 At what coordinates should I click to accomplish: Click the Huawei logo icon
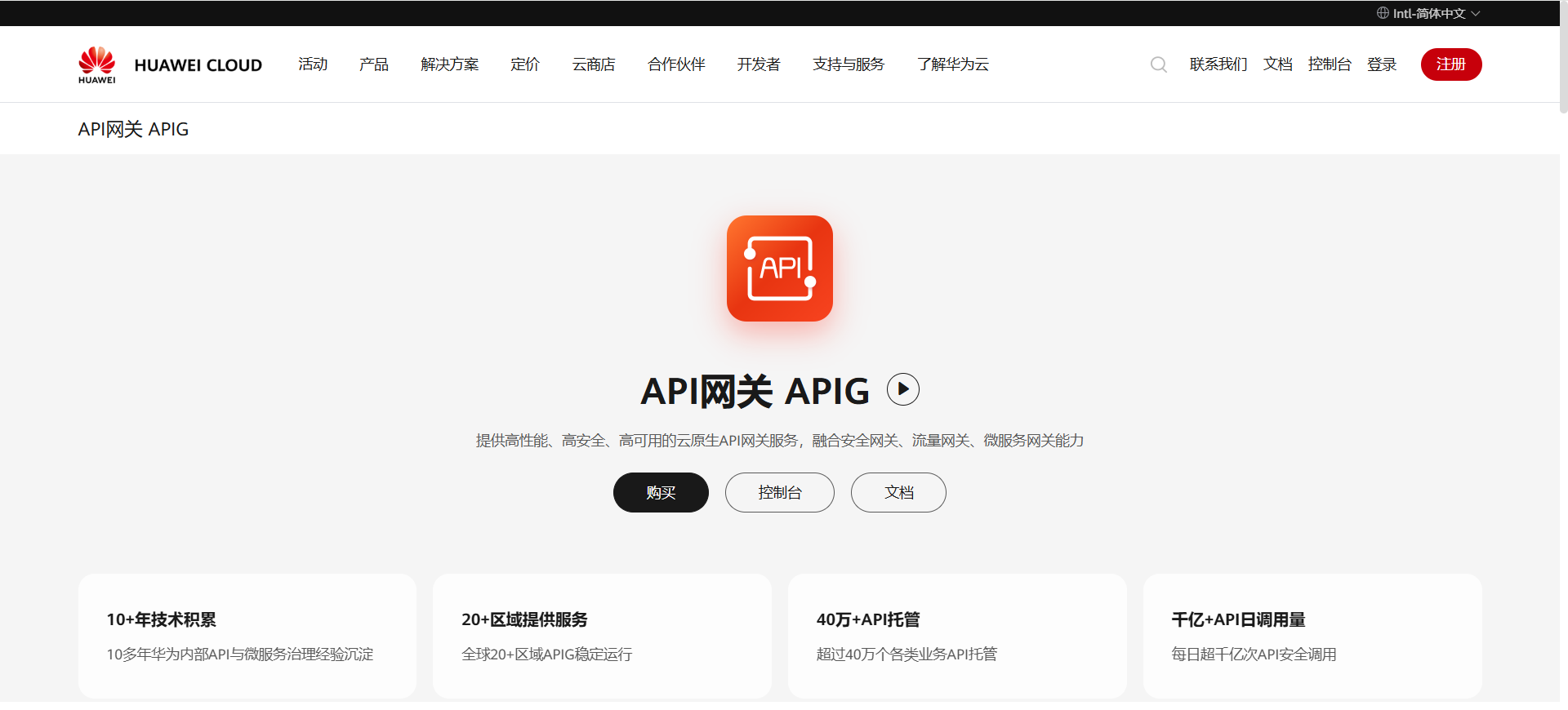pyautogui.click(x=96, y=64)
